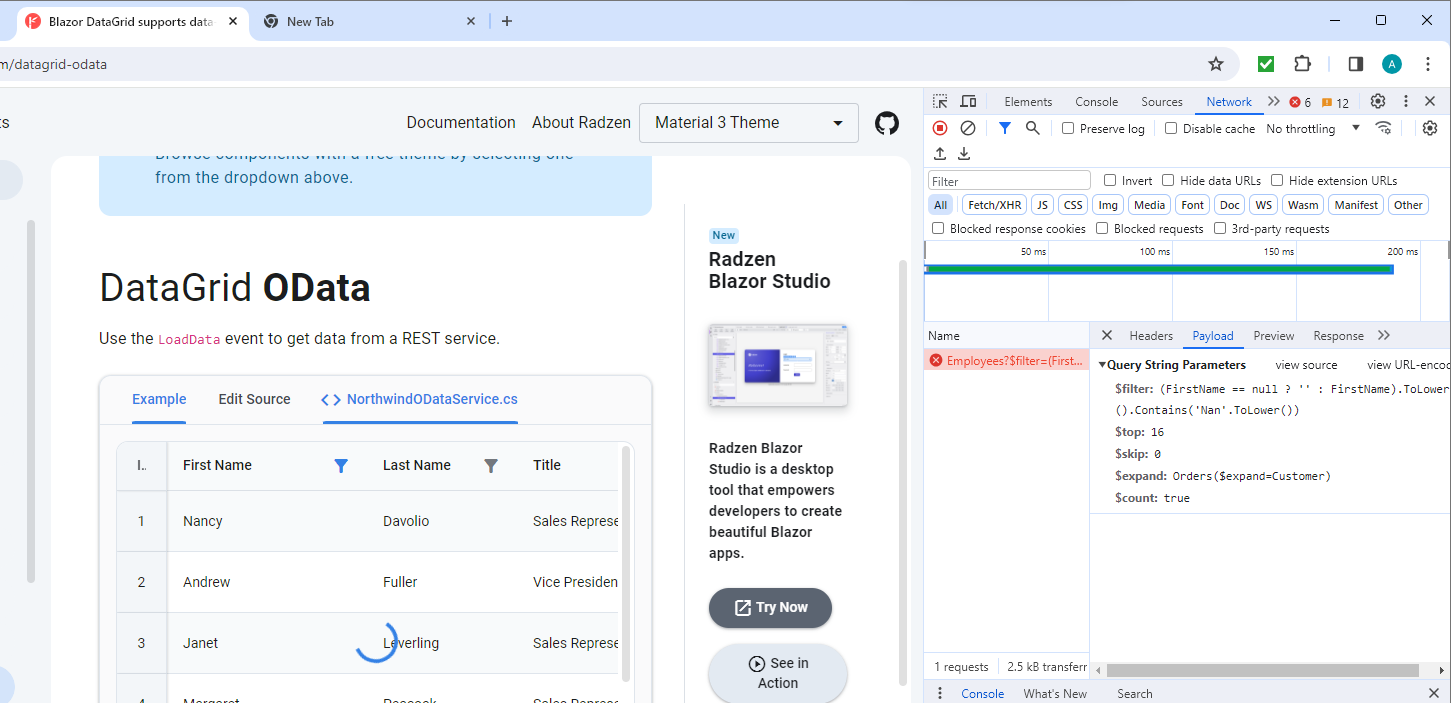Viewport: 1451px width, 703px height.
Task: Click the See in Action button
Action: coord(778,673)
